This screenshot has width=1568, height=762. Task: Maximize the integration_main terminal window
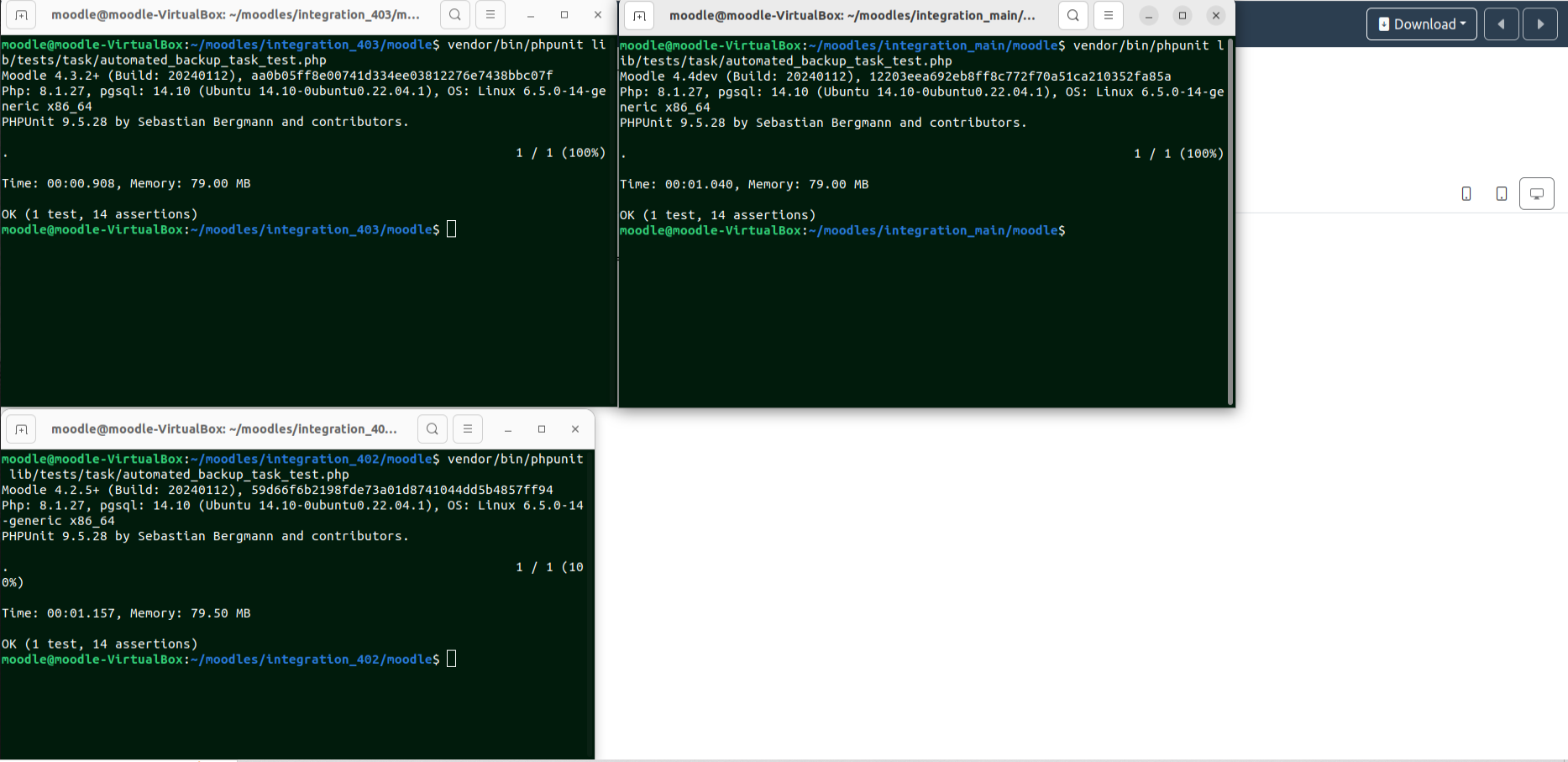point(1183,16)
